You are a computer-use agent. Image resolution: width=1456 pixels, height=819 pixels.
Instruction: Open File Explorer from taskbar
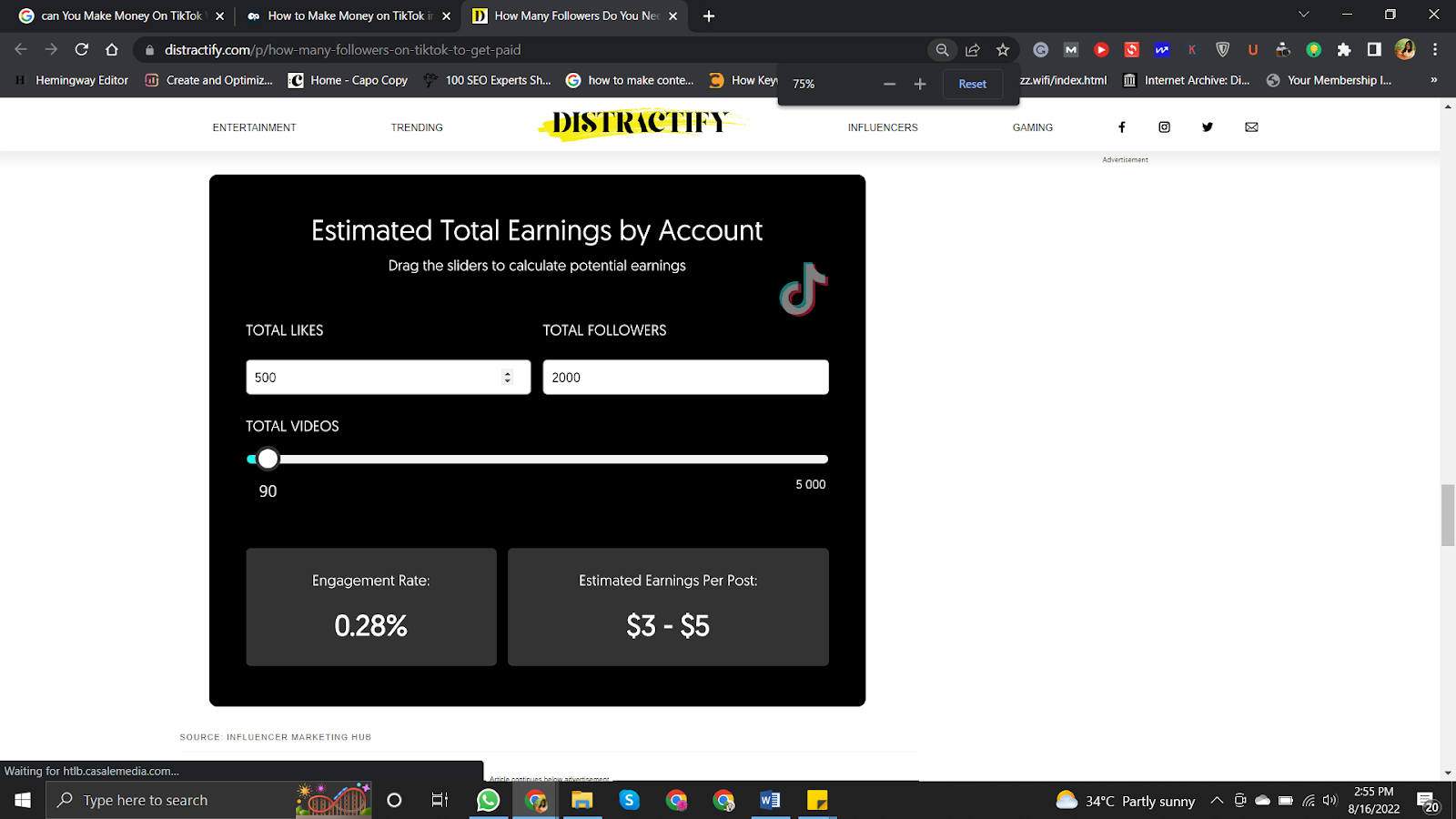tap(582, 800)
